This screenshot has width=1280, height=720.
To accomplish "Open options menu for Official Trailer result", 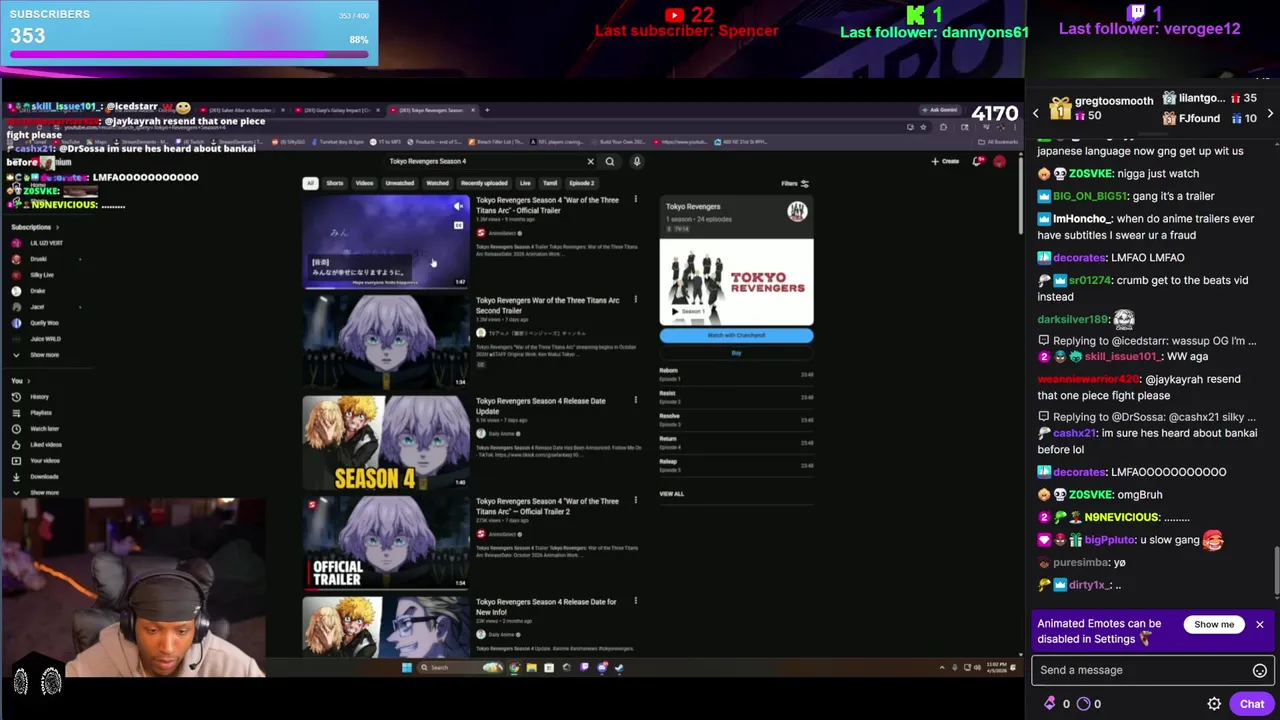I will tap(635, 200).
